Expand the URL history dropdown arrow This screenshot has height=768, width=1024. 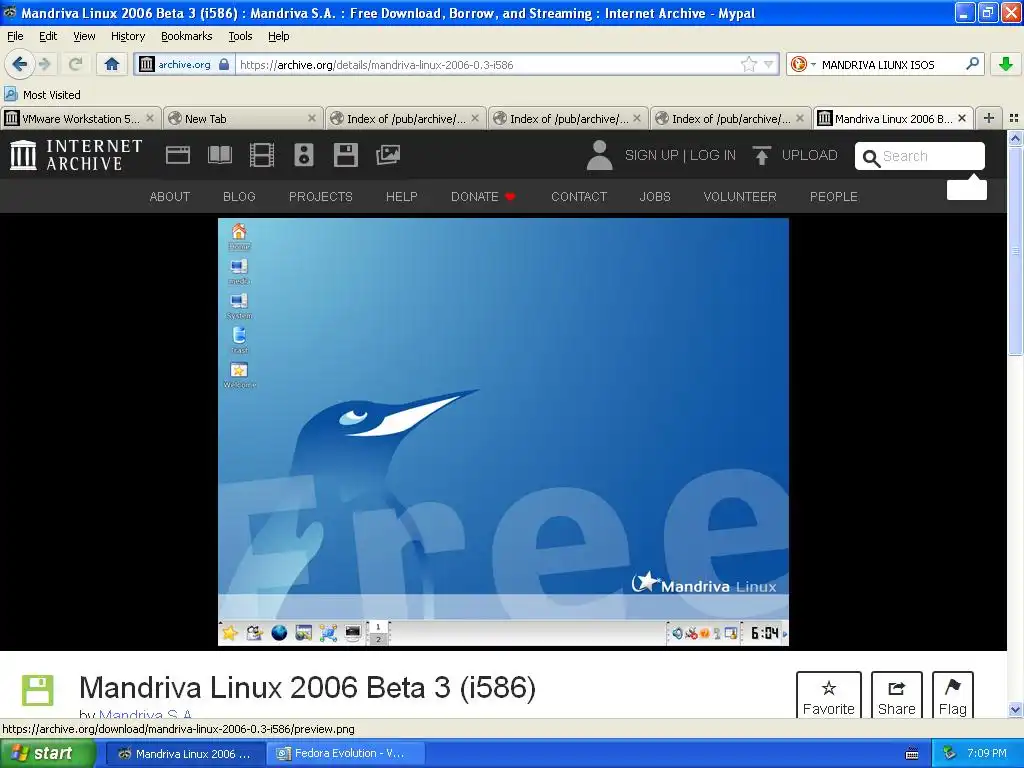click(x=769, y=64)
